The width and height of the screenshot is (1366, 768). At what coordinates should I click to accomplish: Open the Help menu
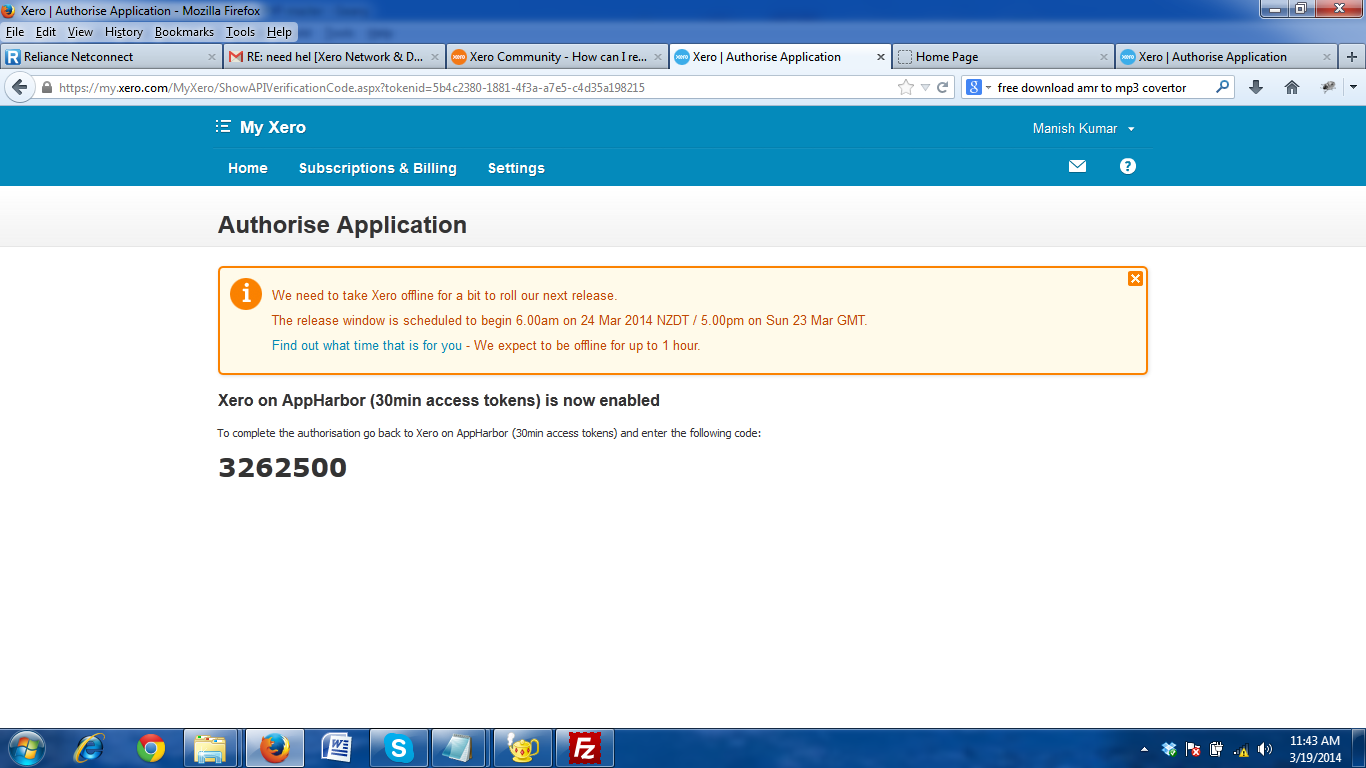(x=279, y=32)
